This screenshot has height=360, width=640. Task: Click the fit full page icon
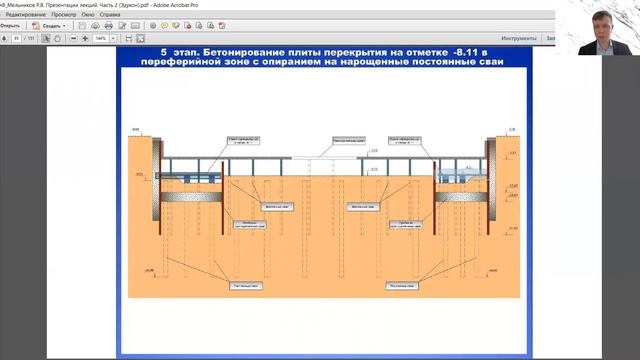coord(140,38)
